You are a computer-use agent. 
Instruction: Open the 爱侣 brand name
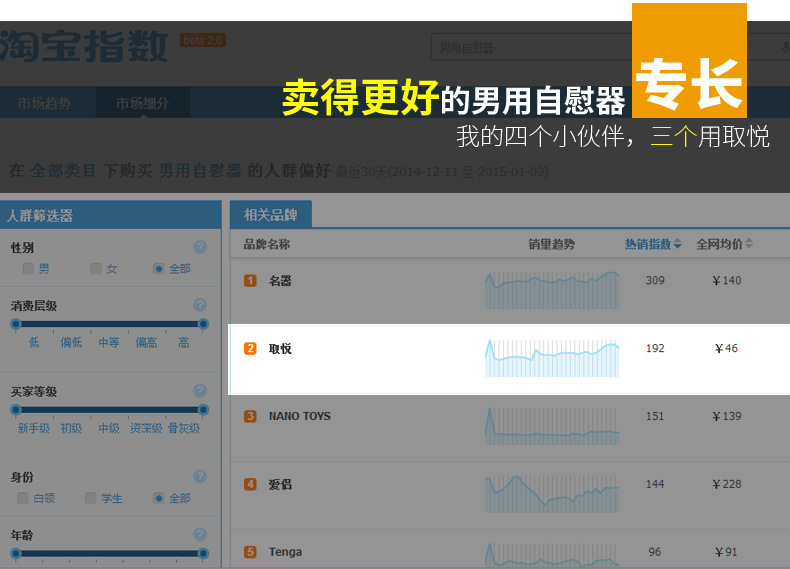[x=280, y=484]
